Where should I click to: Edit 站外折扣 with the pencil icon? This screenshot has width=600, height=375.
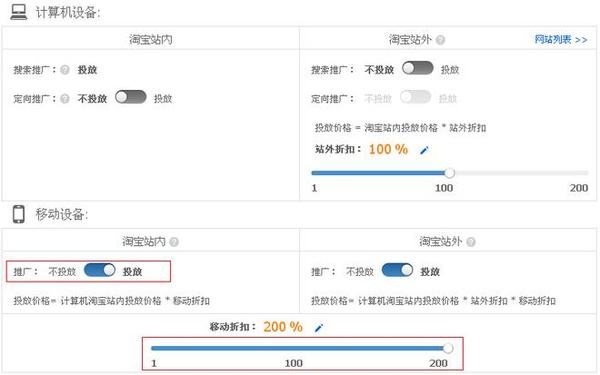point(424,150)
